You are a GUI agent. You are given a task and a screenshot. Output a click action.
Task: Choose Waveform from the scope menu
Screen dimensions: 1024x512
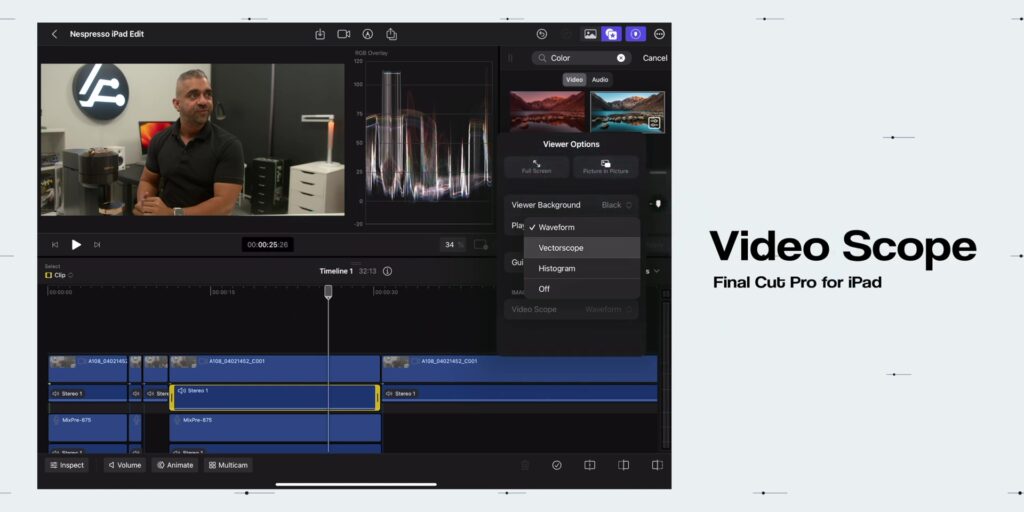(582, 227)
